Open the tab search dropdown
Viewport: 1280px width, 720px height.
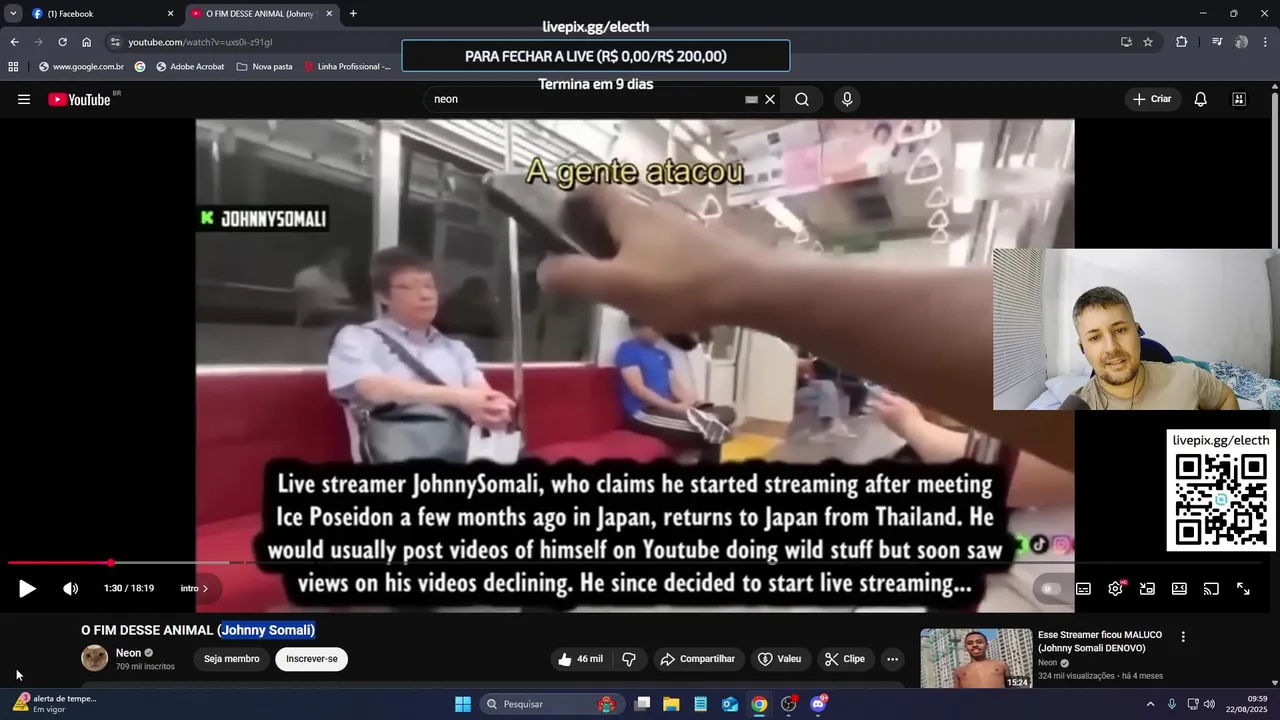click(x=13, y=14)
